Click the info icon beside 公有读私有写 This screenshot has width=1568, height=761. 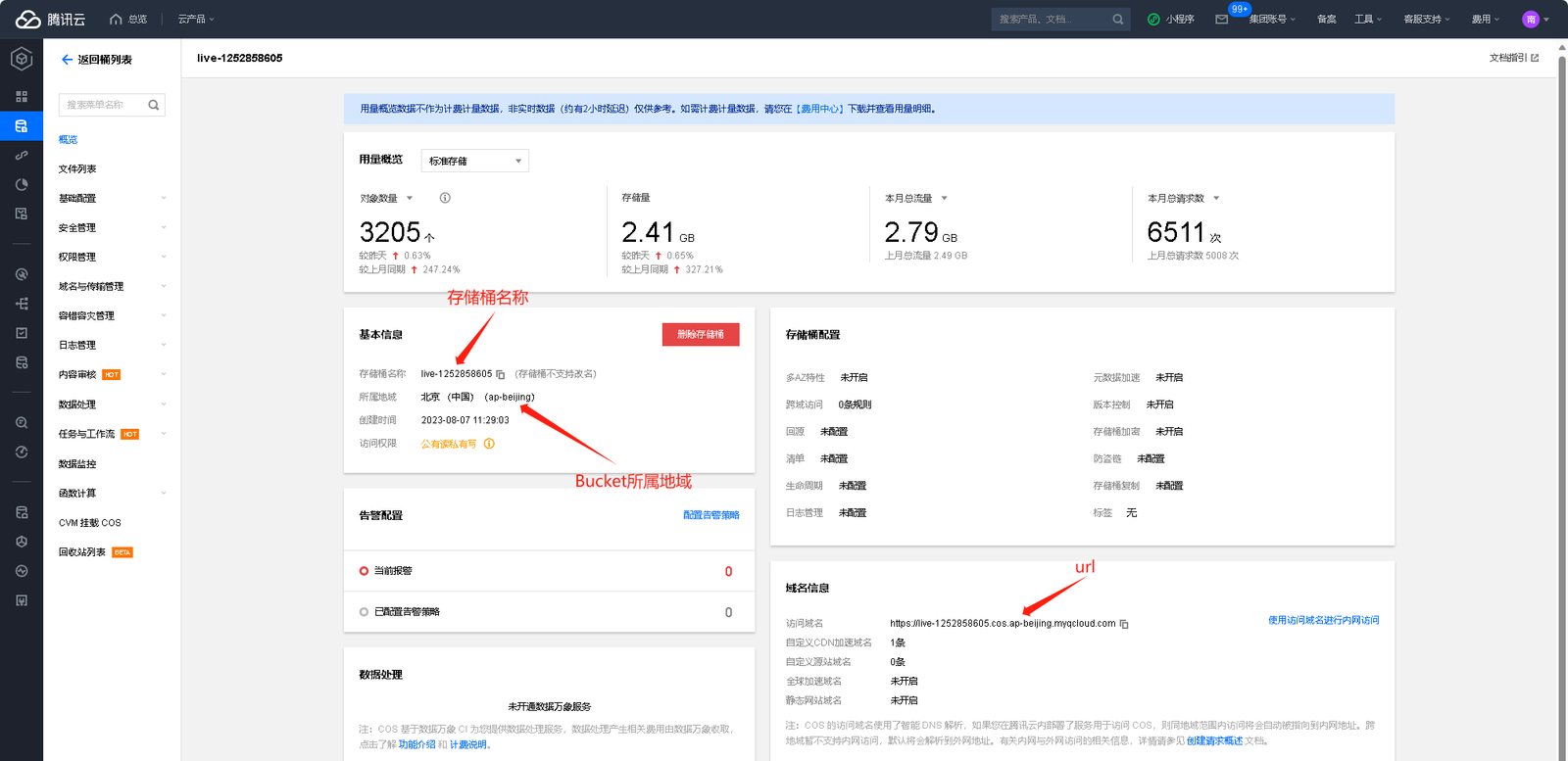(489, 444)
